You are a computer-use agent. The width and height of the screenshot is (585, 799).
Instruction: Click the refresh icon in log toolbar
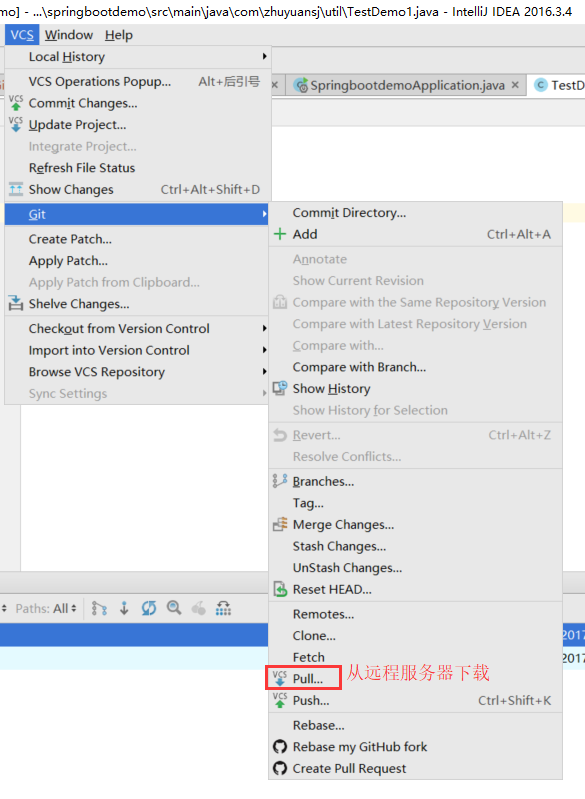[x=149, y=608]
